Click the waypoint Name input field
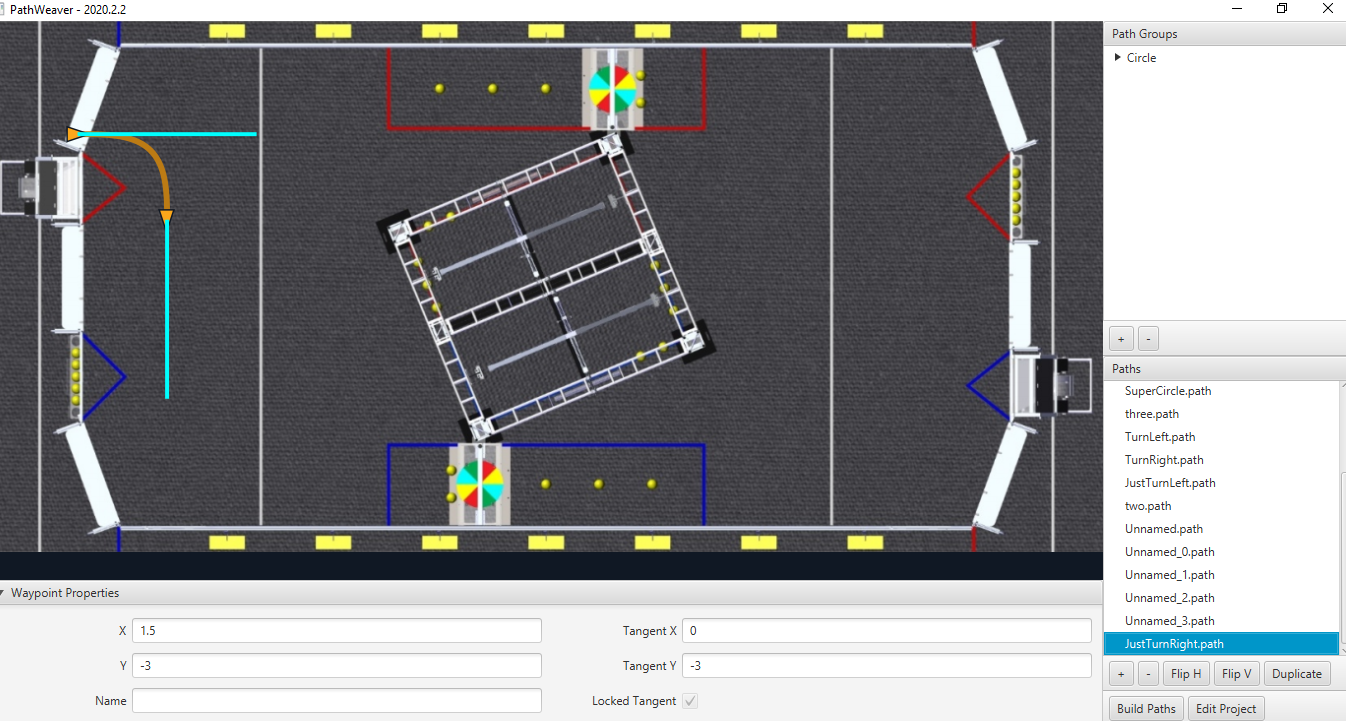The height and width of the screenshot is (721, 1346). (x=337, y=701)
